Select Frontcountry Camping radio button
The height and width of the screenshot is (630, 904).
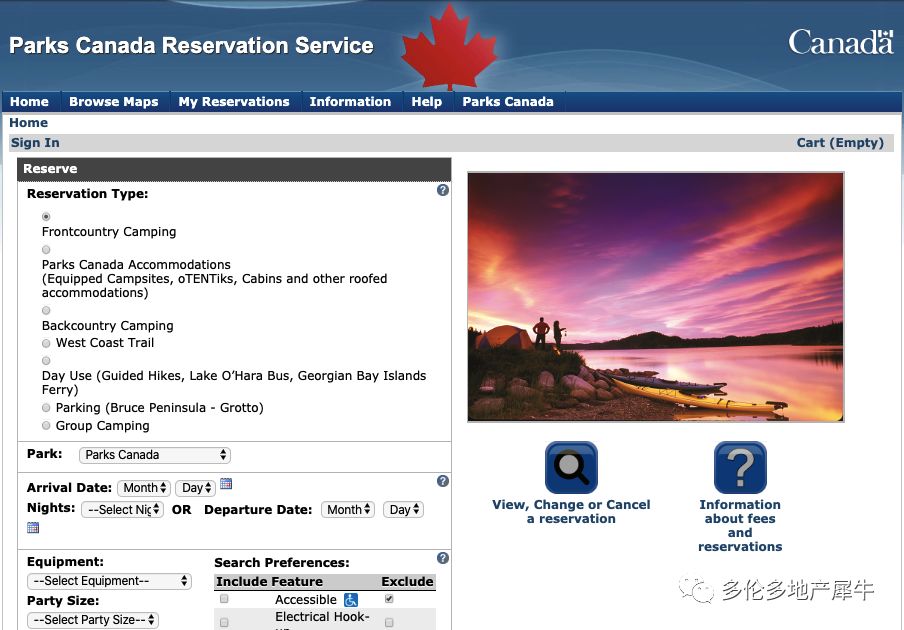point(46,217)
